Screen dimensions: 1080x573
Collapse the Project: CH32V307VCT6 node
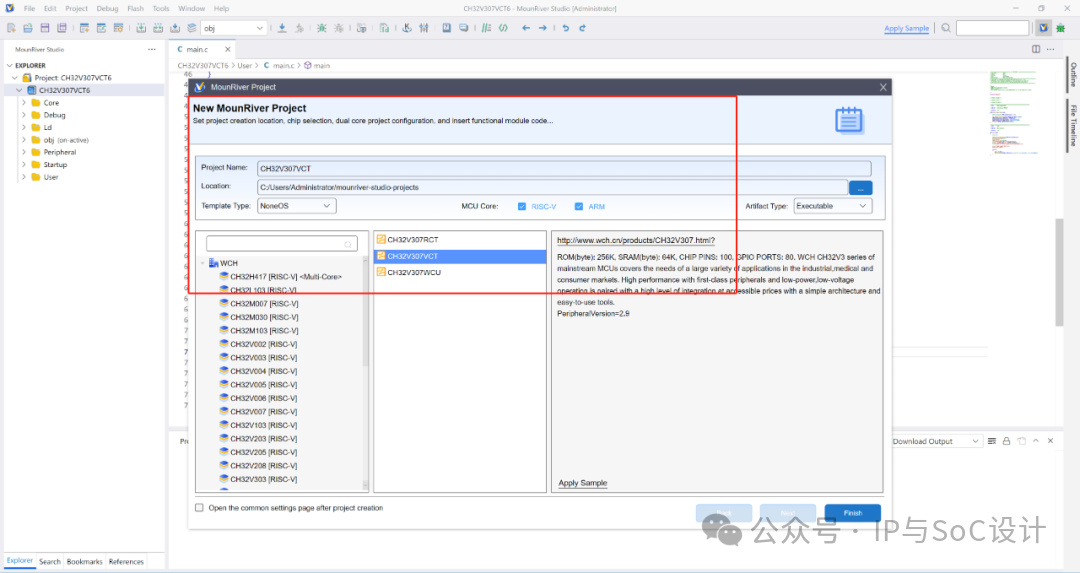tap(15, 78)
